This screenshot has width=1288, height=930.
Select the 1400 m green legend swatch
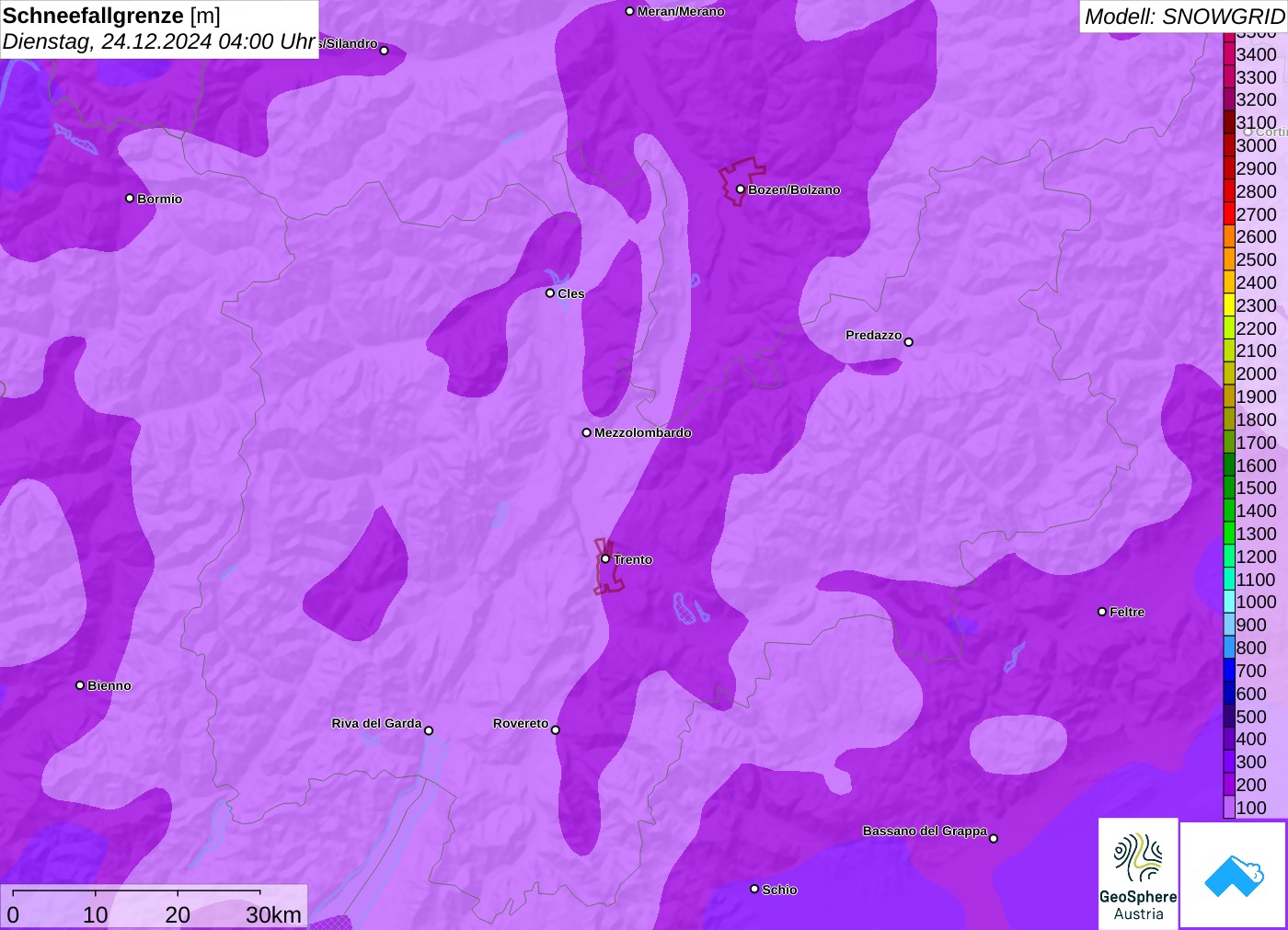pos(1229,511)
